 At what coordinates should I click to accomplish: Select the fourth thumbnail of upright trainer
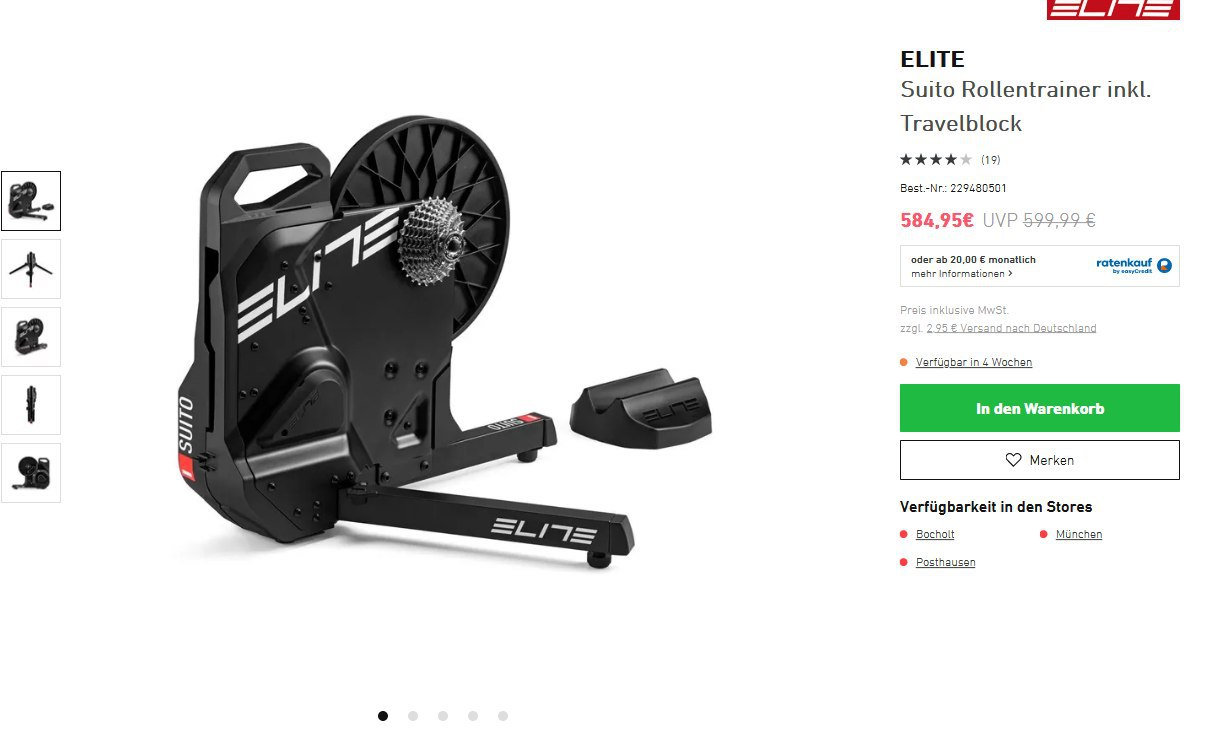[x=31, y=405]
